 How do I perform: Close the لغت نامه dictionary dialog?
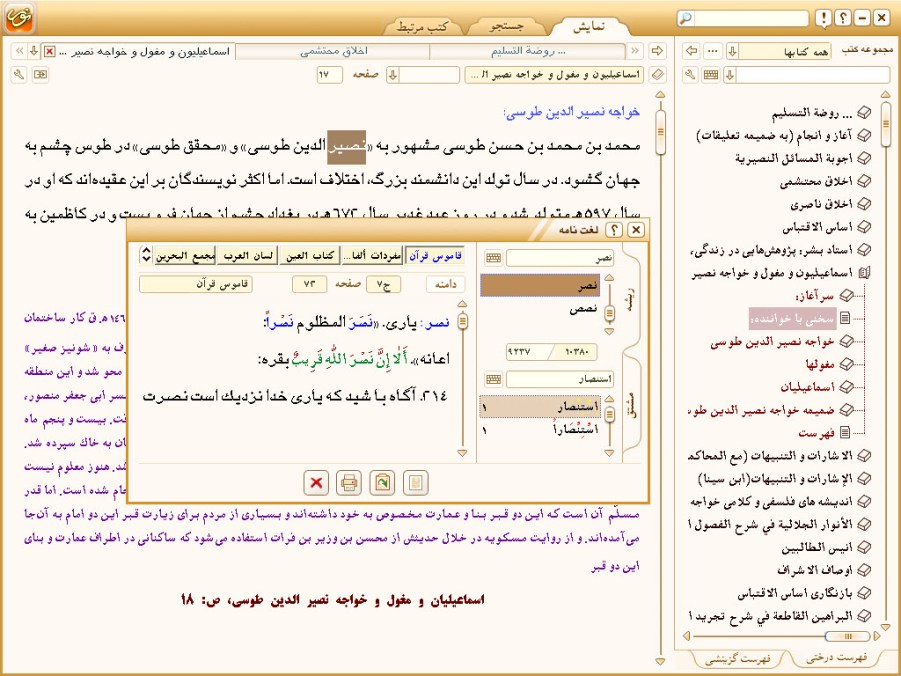point(636,230)
